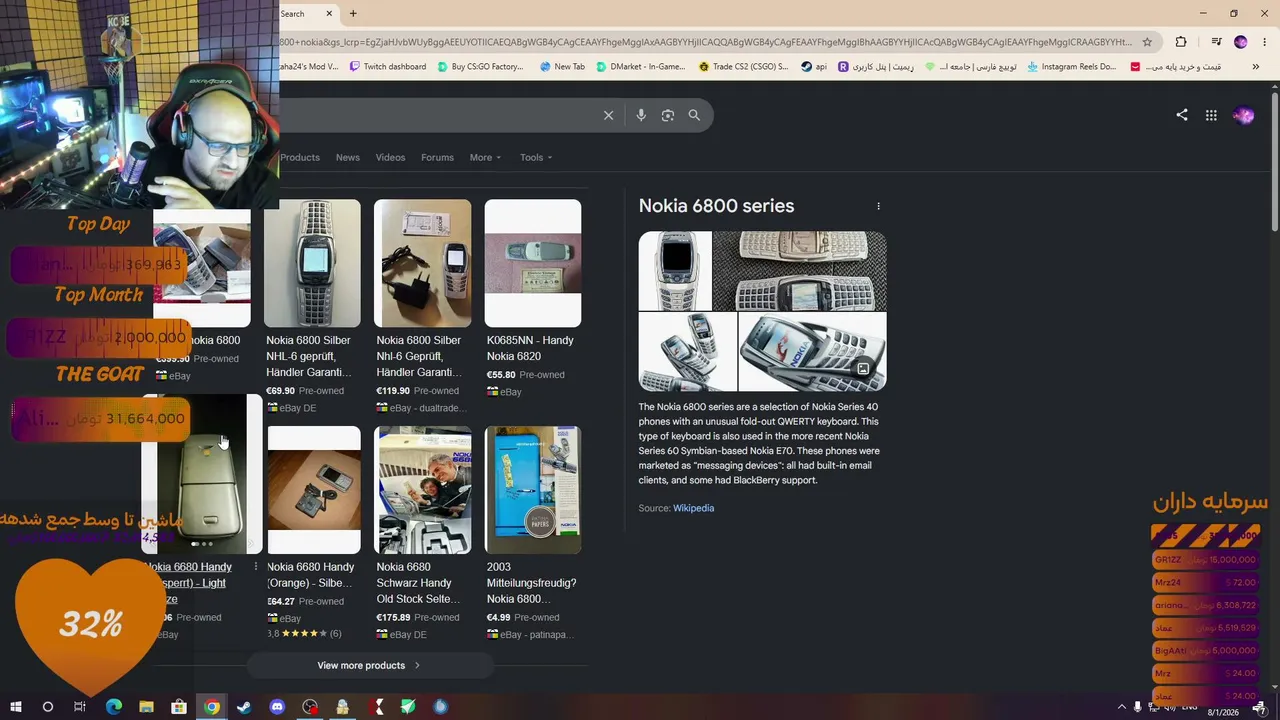
Task: Open Google Lens image search
Action: click(x=668, y=115)
